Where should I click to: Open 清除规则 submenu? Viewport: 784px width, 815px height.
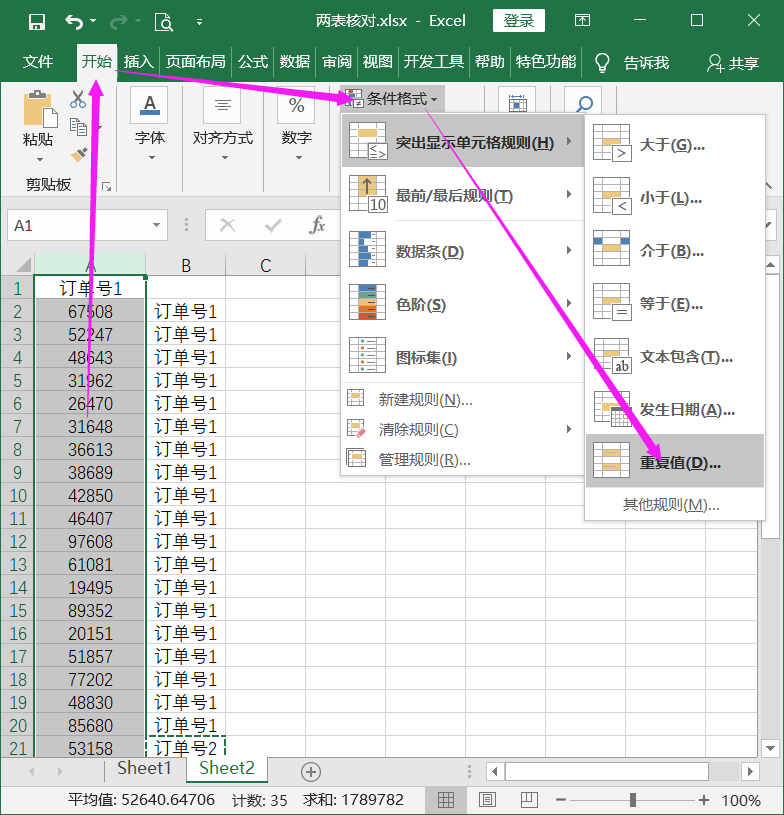tap(463, 429)
